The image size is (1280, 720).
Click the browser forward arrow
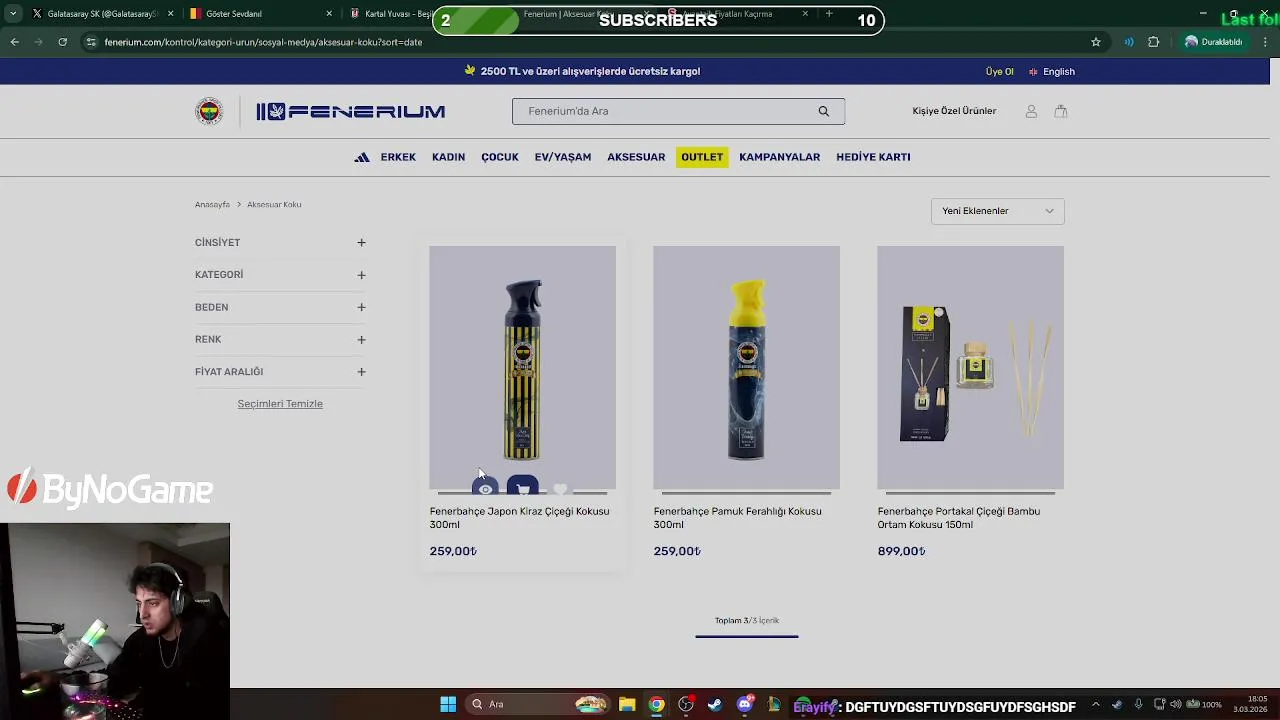(x=38, y=42)
